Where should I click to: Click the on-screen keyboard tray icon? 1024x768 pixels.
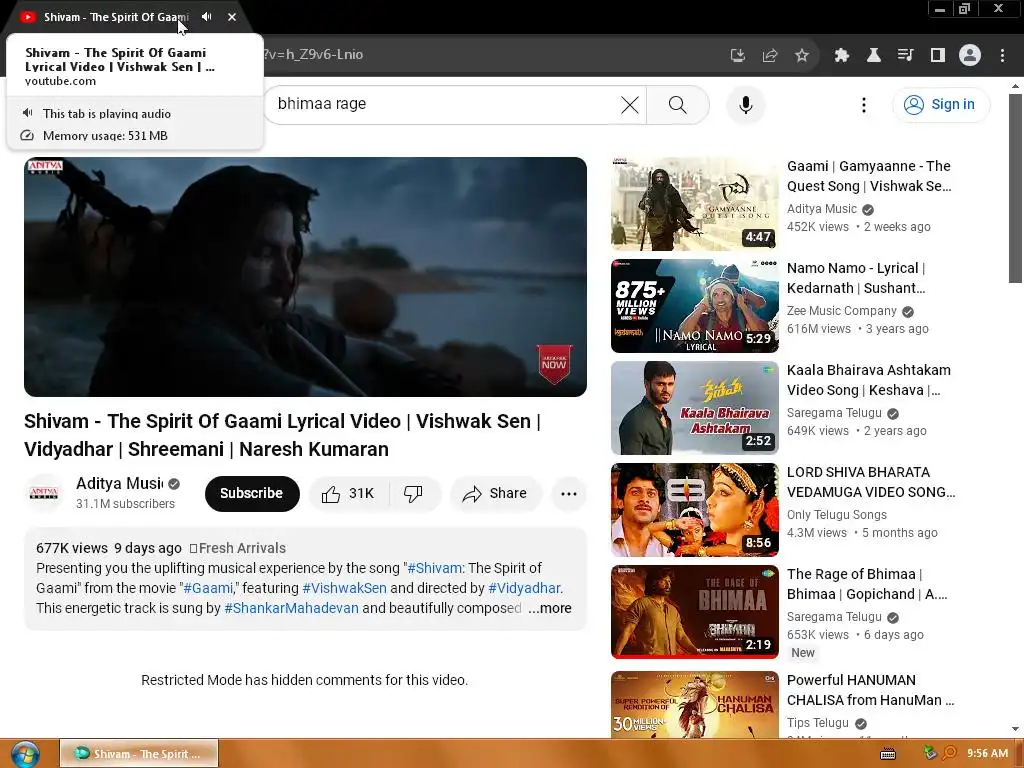point(888,754)
